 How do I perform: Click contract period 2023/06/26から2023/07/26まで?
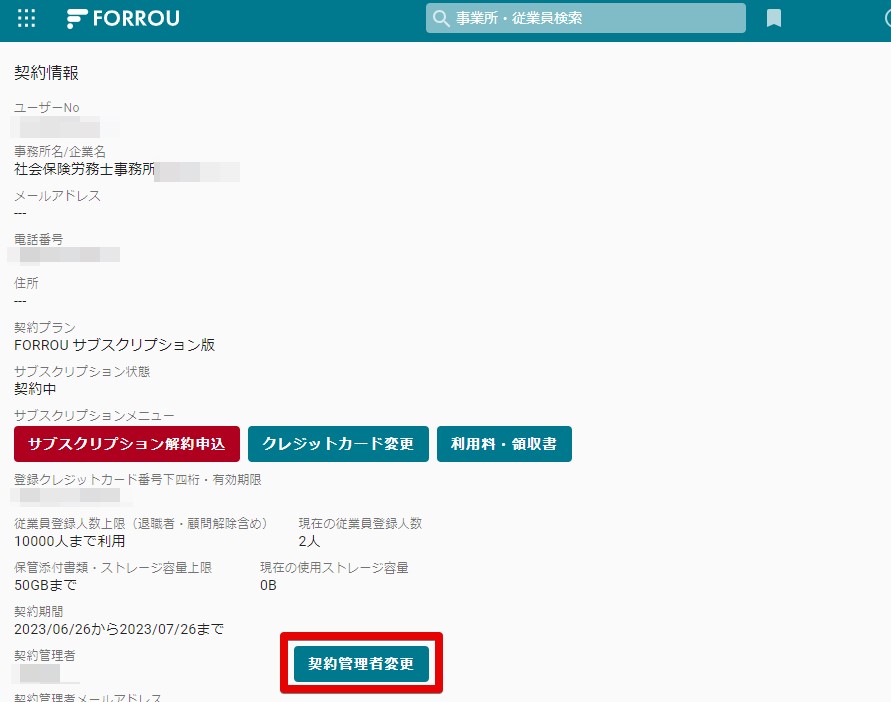click(119, 629)
